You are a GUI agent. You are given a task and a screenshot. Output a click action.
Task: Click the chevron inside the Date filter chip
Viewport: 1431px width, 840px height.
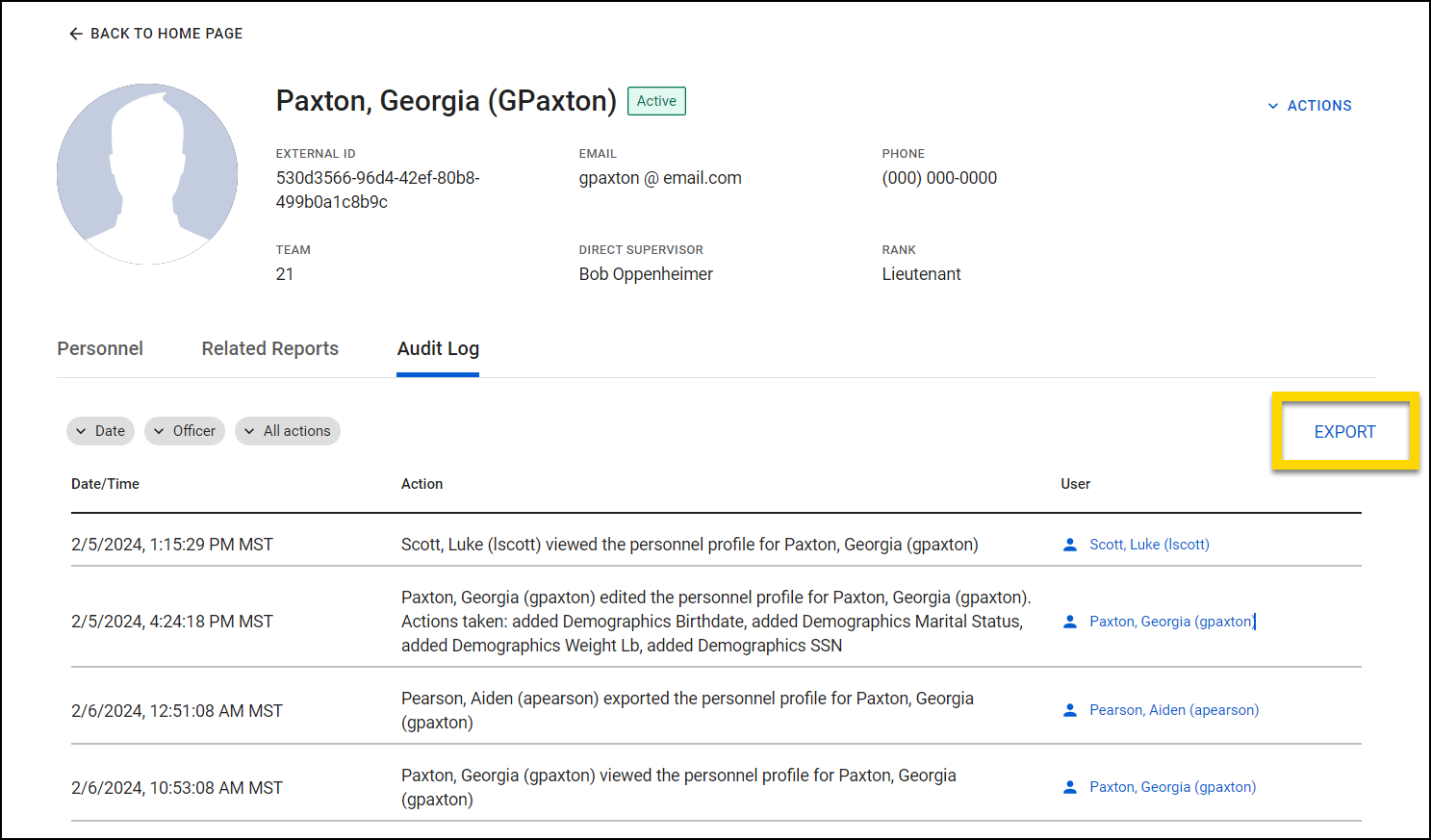82,431
